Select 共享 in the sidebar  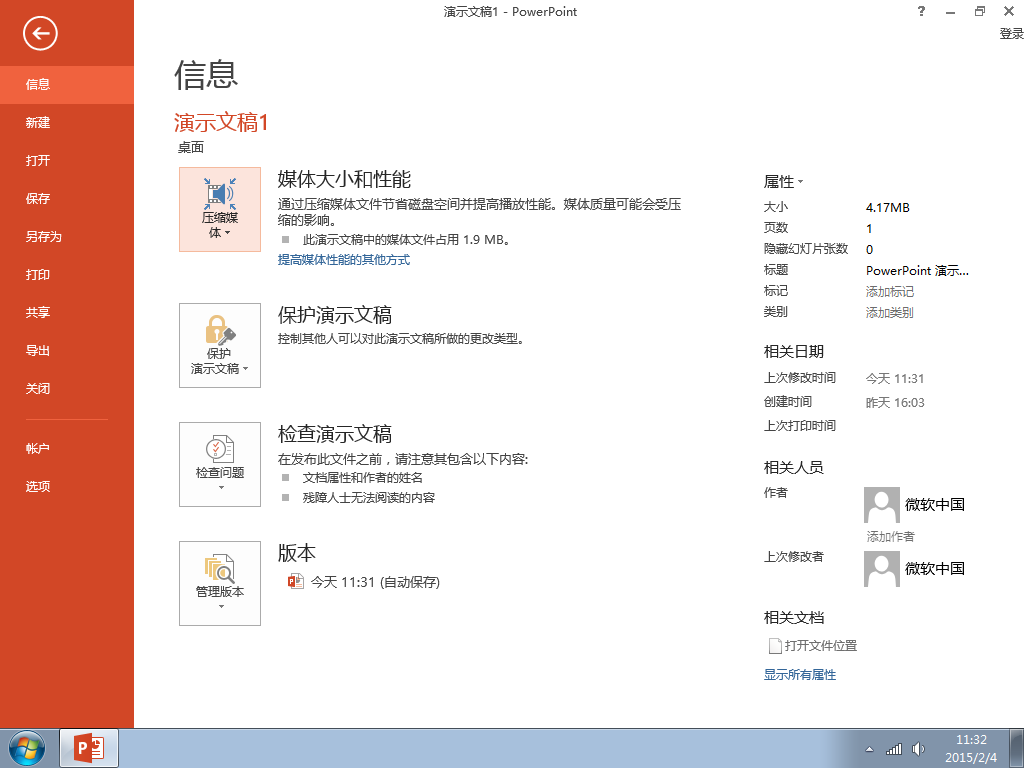click(67, 312)
